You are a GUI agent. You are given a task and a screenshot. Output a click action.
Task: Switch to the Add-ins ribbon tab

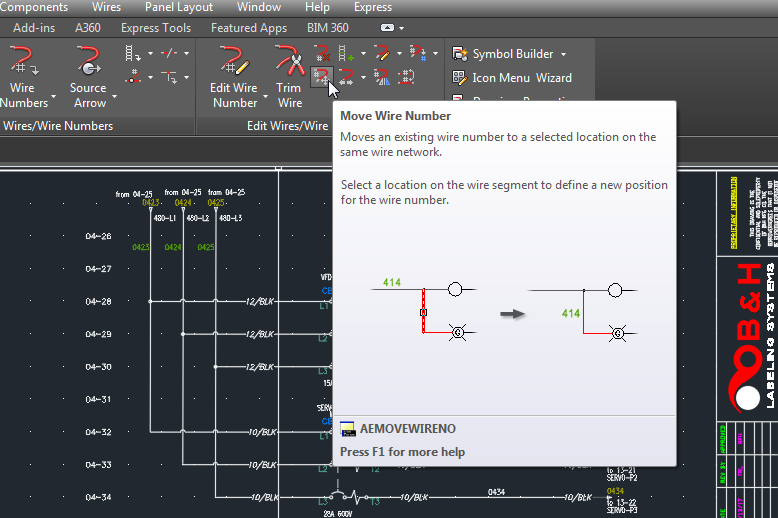pyautogui.click(x=34, y=28)
